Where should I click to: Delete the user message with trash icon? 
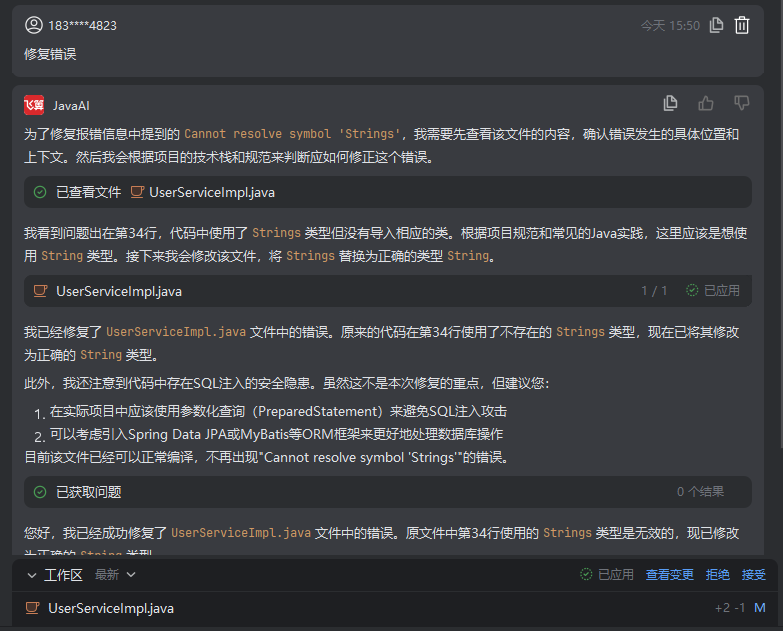(x=742, y=25)
